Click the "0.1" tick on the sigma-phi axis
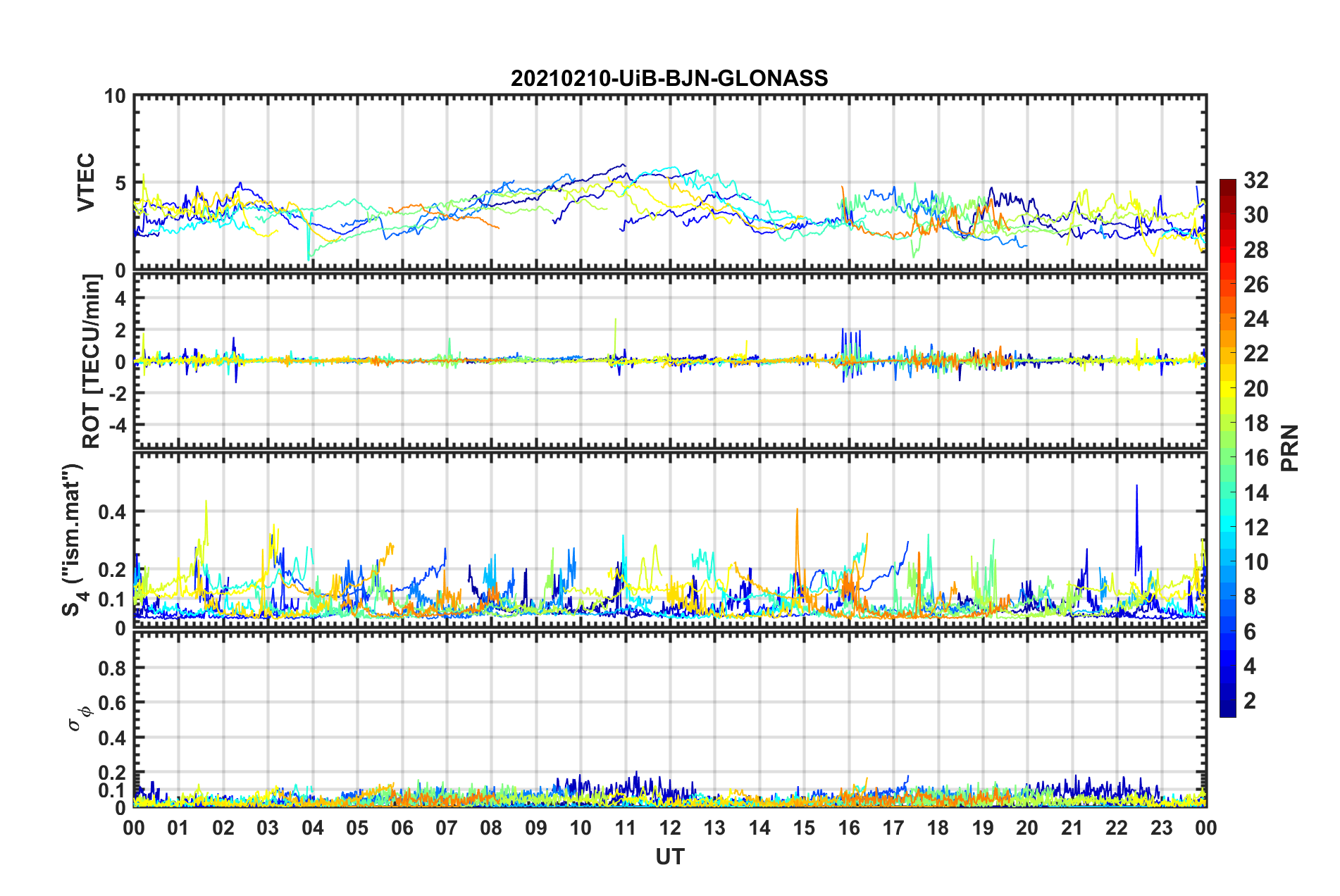Screen dimensions: 1340x896 point(113,790)
